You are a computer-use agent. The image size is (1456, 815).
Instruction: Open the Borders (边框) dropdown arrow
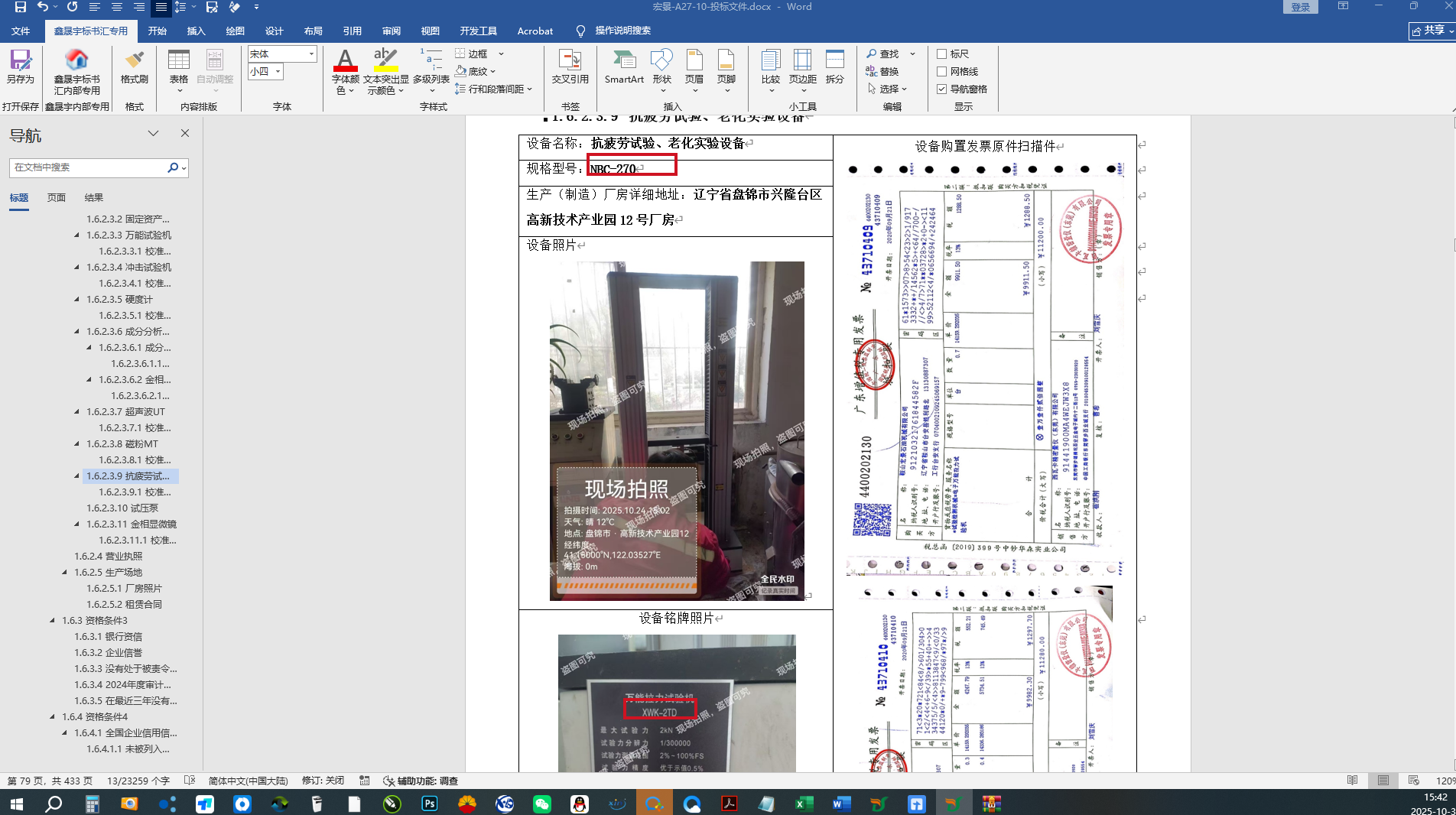501,54
